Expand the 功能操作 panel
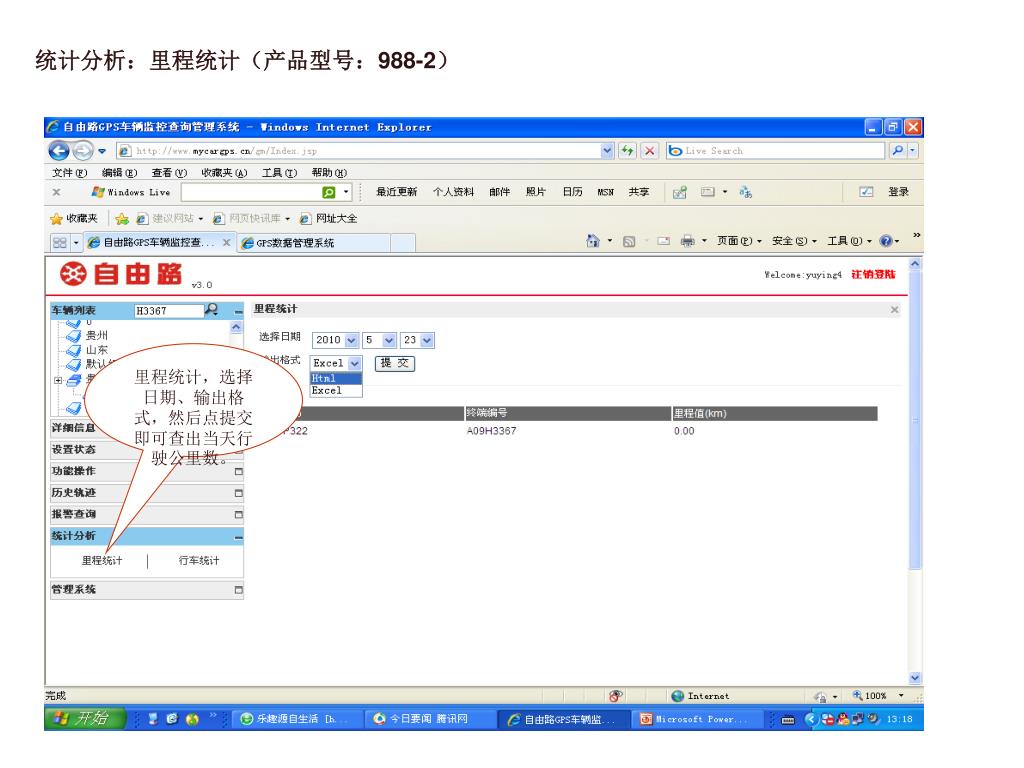 click(x=238, y=472)
